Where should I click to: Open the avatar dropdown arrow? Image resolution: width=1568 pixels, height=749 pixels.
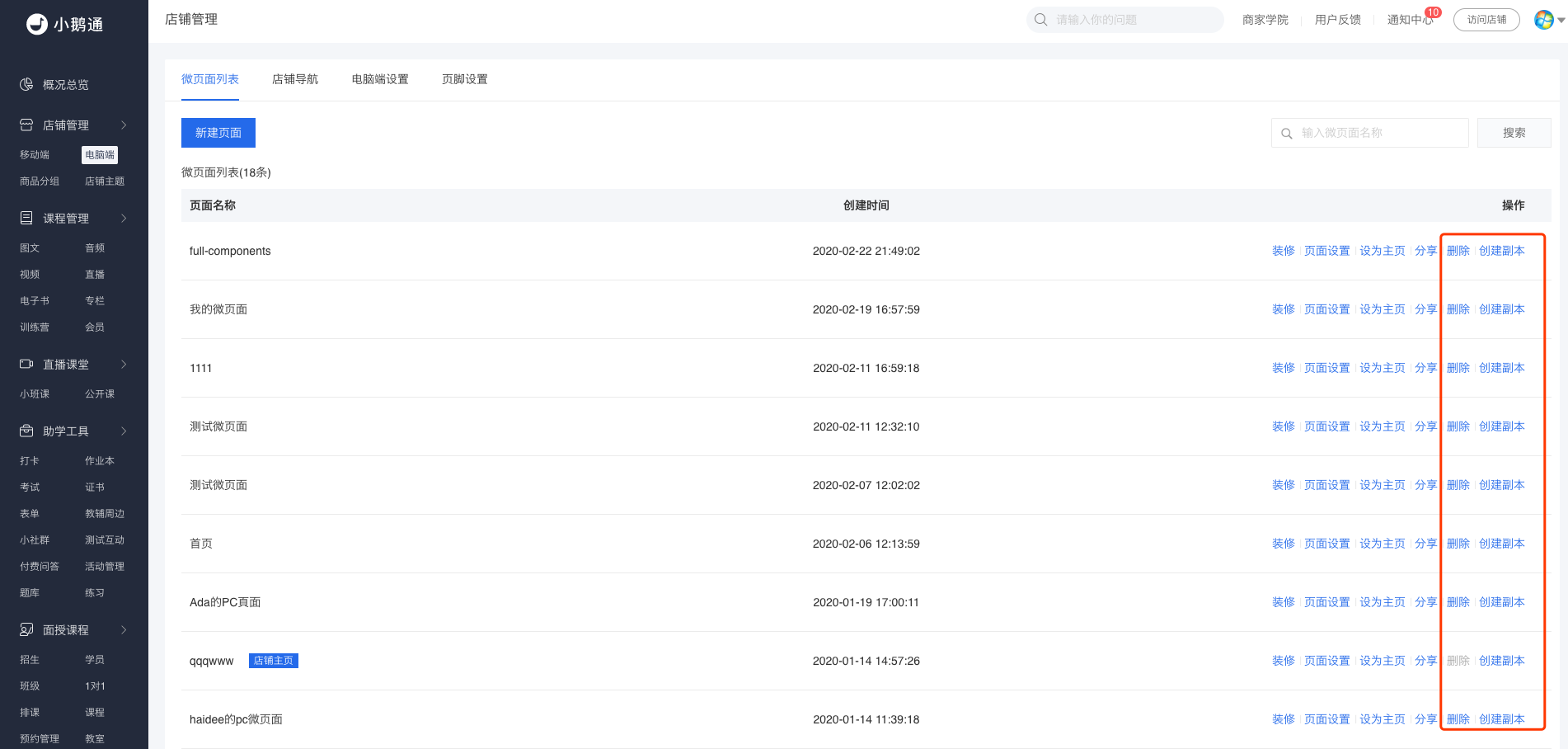1561,20
